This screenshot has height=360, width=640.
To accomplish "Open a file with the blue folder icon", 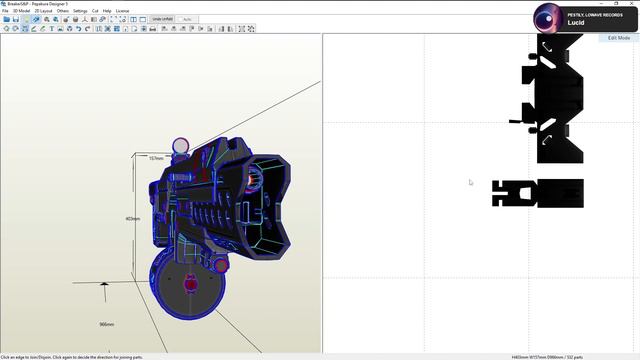I will [x=7, y=19].
